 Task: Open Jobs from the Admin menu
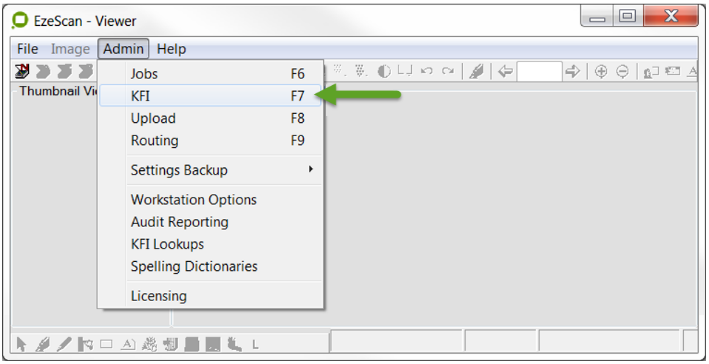[211, 74]
